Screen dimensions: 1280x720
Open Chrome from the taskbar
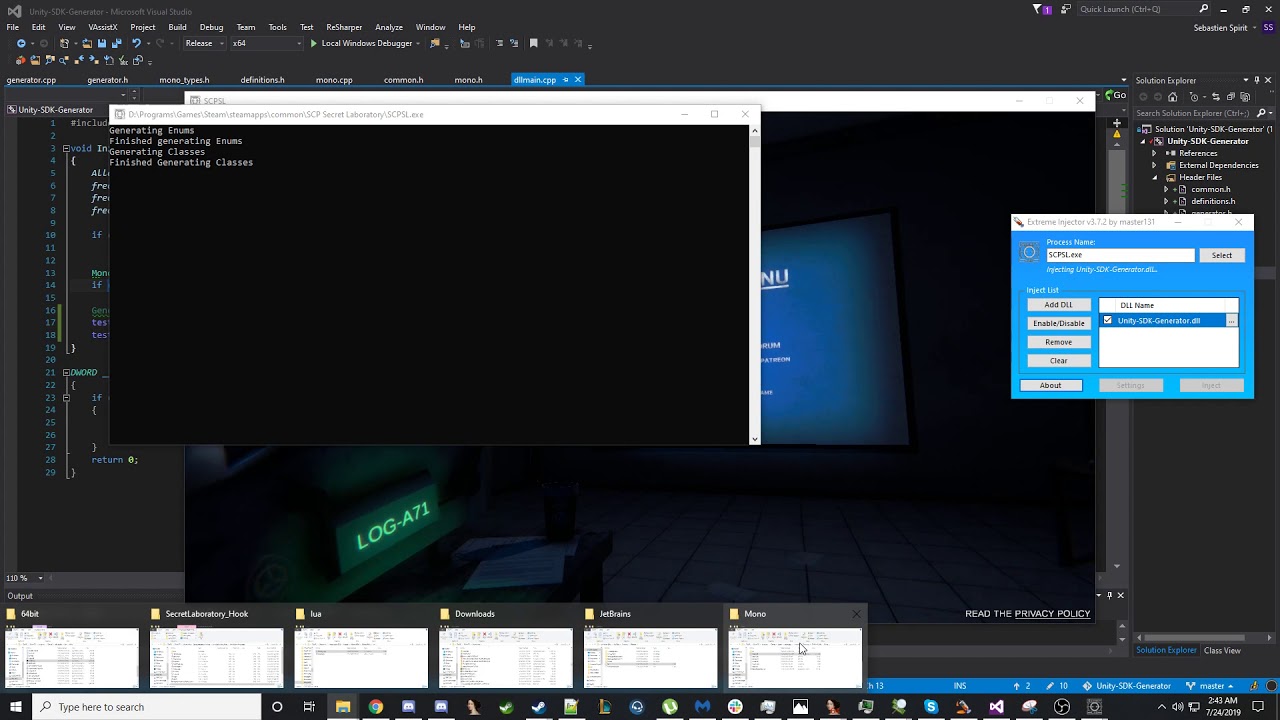point(375,707)
